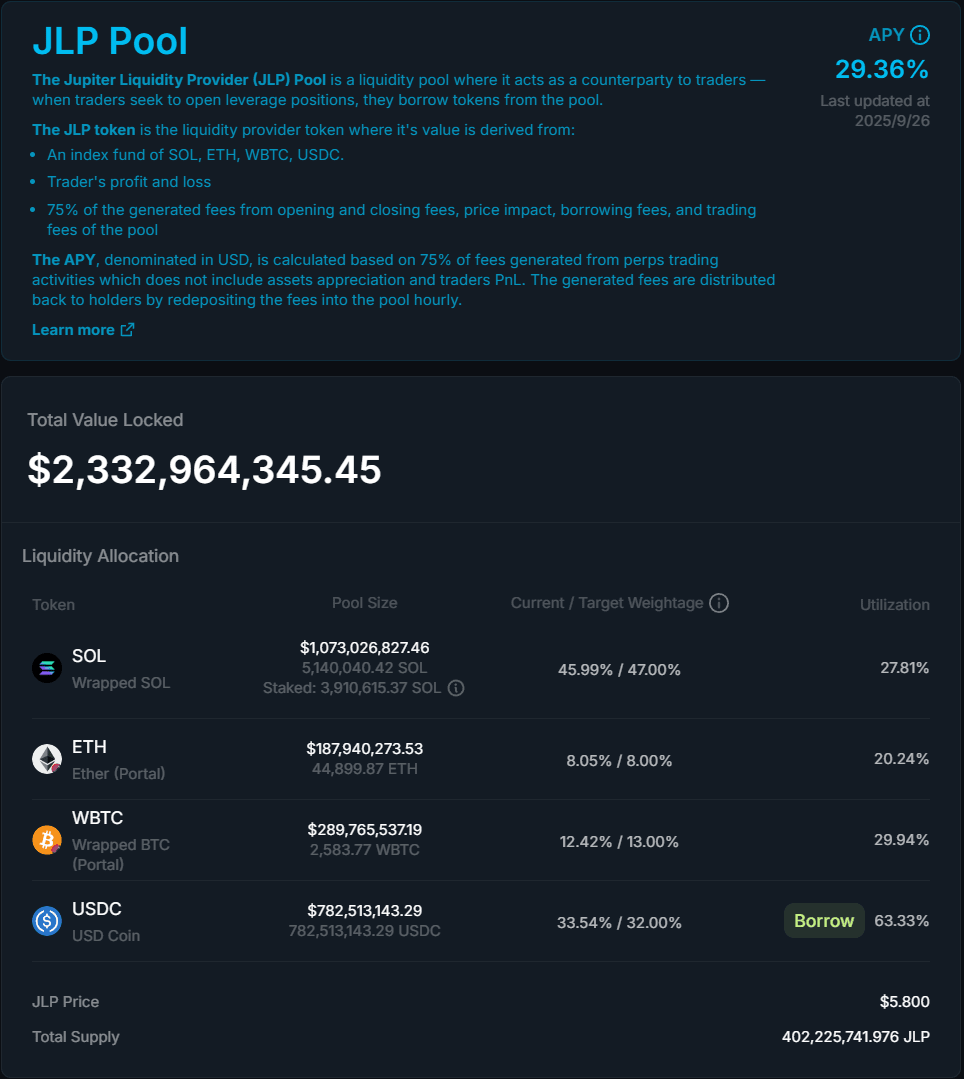Image resolution: width=964 pixels, height=1079 pixels.
Task: Click the SOL token logo
Action: click(x=47, y=668)
